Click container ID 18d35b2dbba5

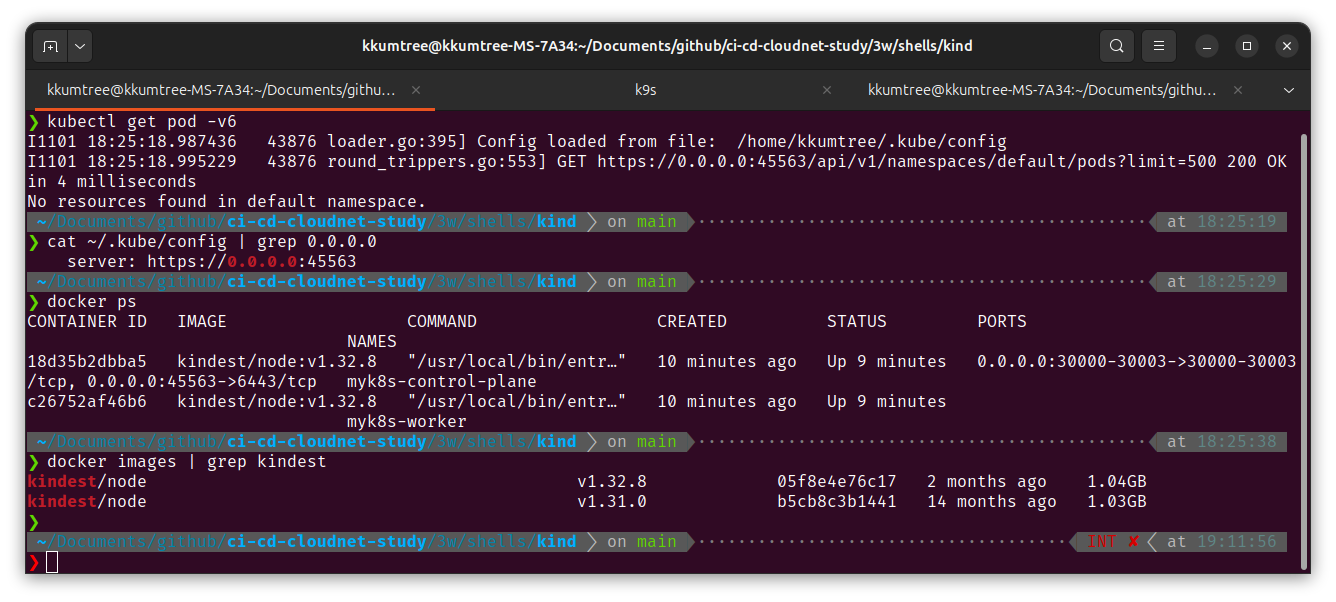(x=87, y=362)
